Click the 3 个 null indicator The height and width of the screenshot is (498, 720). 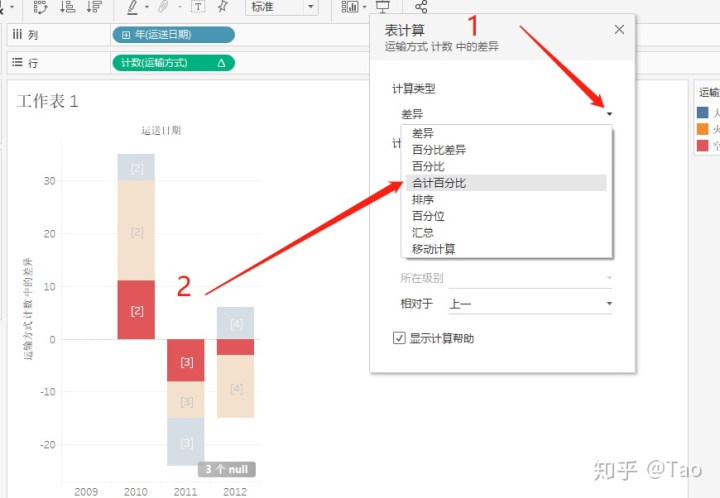(227, 470)
